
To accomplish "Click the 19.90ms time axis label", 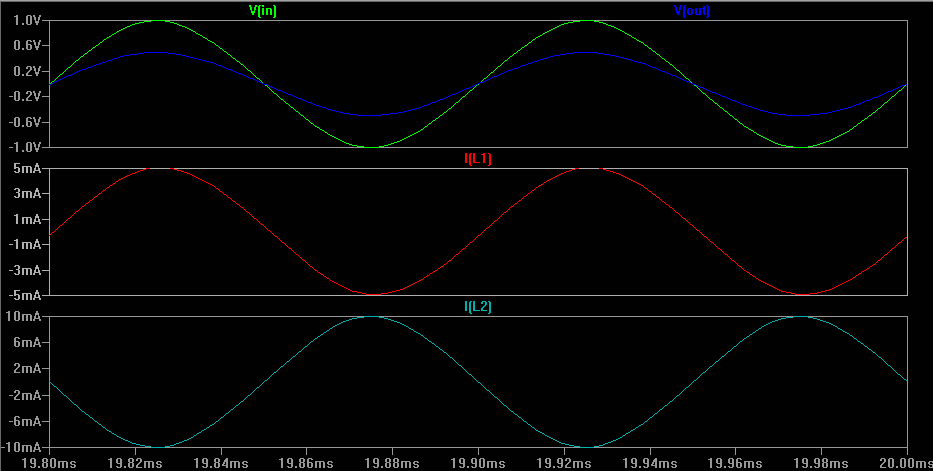I will (x=478, y=463).
